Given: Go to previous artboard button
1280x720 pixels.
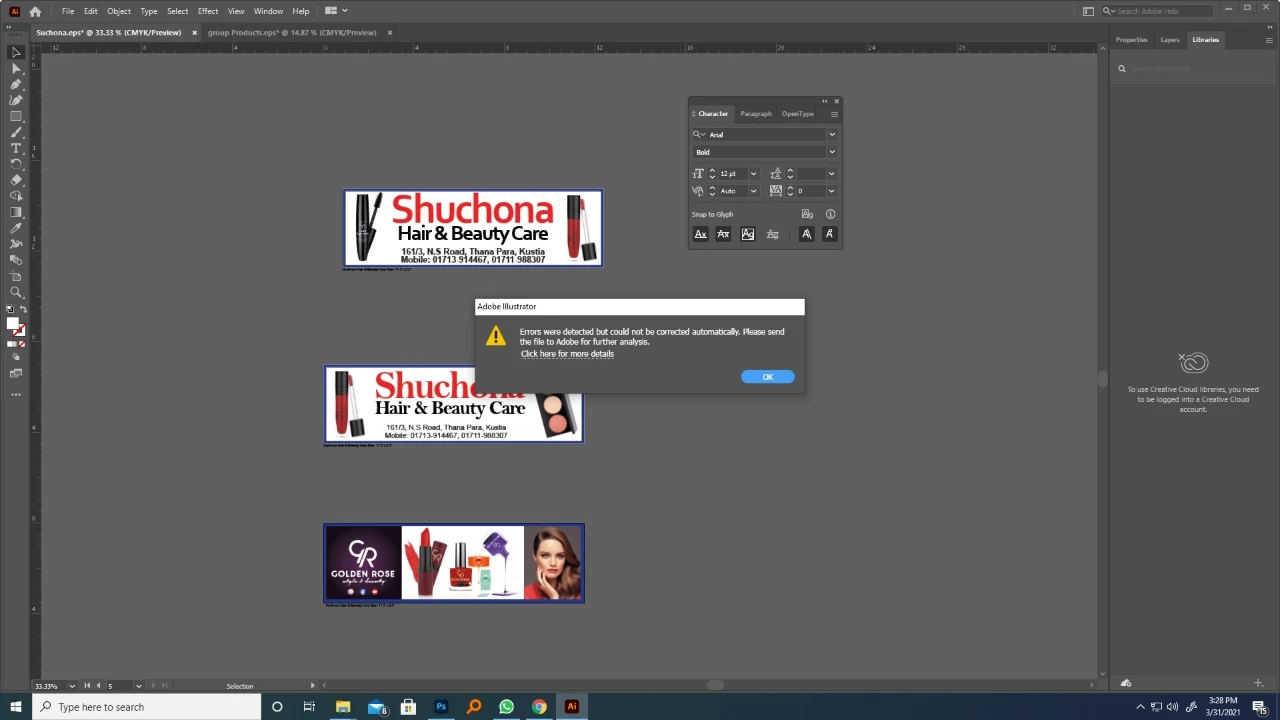Looking at the screenshot, I should coord(98,686).
